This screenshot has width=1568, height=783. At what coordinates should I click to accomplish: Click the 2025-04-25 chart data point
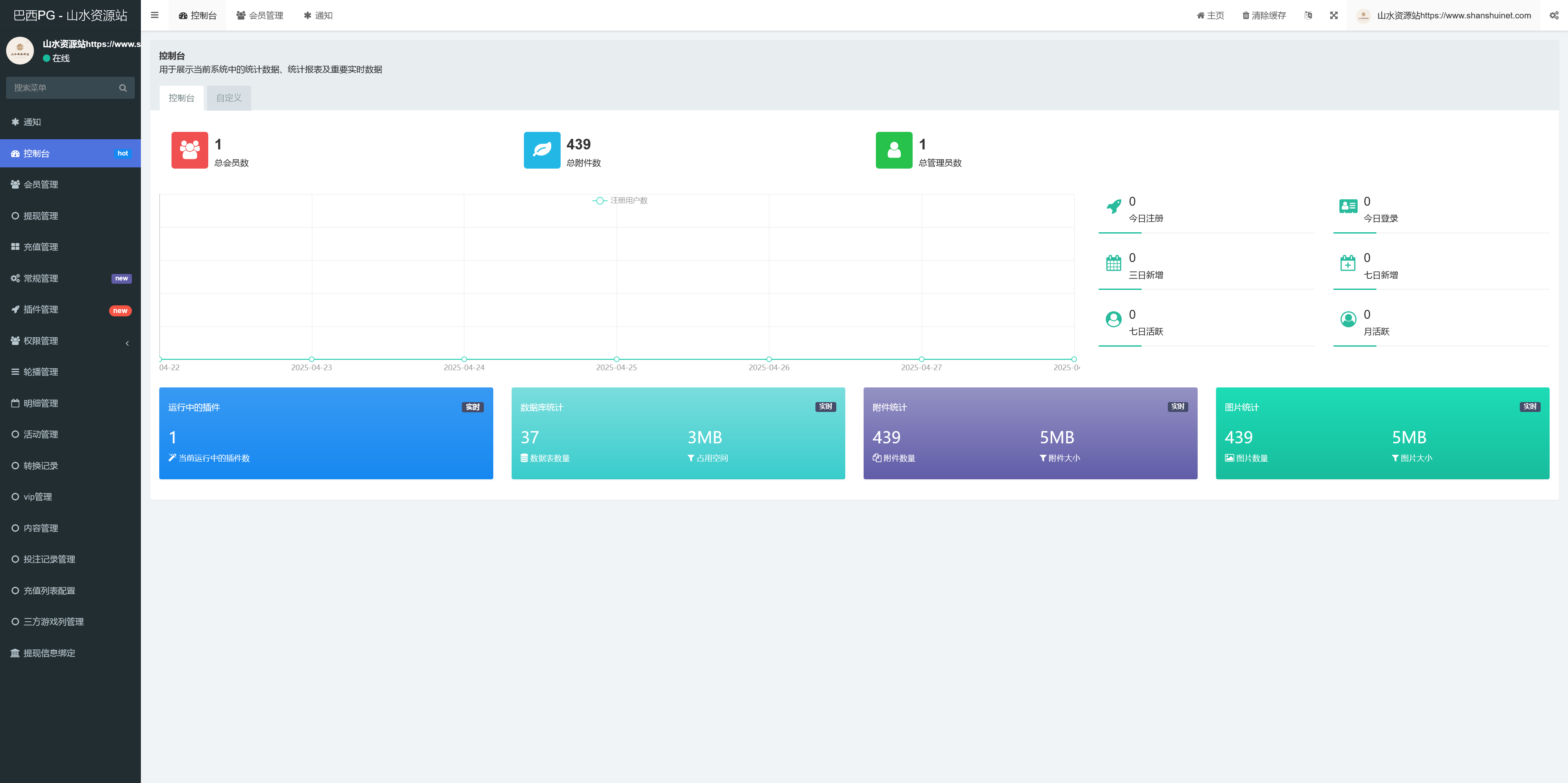617,359
